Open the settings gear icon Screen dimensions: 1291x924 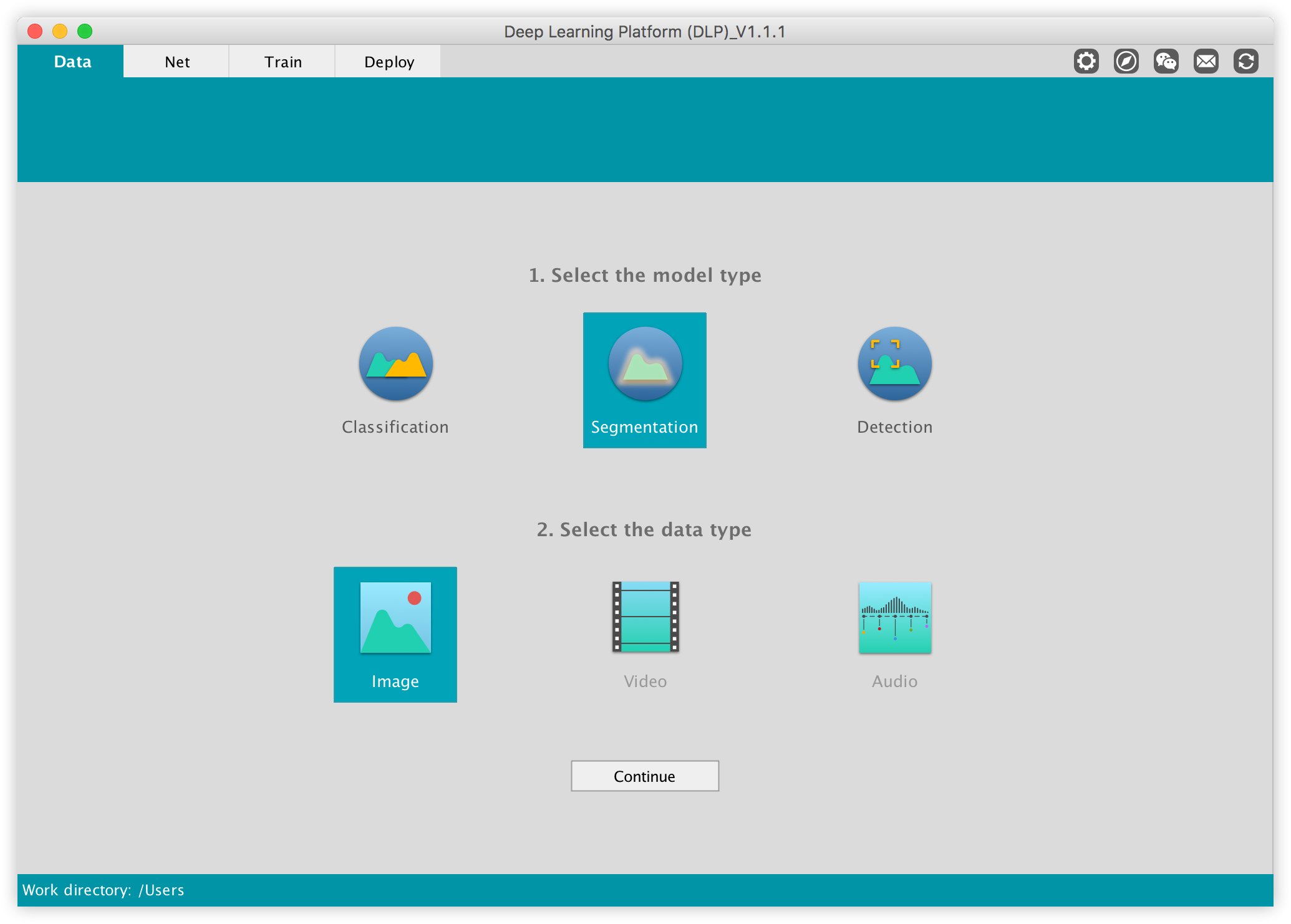click(1086, 61)
